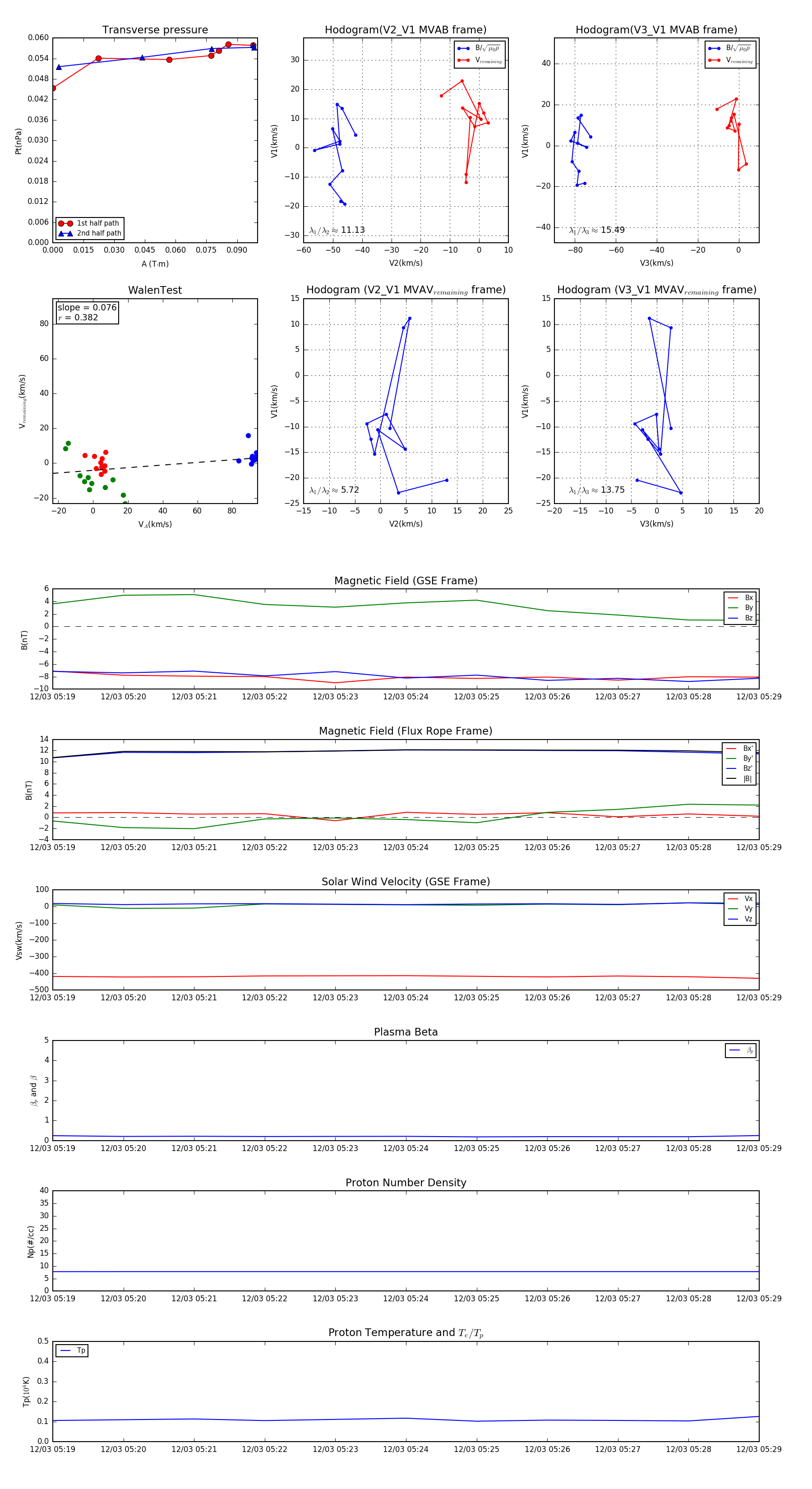Screen dimensions: 812x1489
Task: Click the 'Solar Wind Velocity (GSE Frame)' title
Action: 406,882
